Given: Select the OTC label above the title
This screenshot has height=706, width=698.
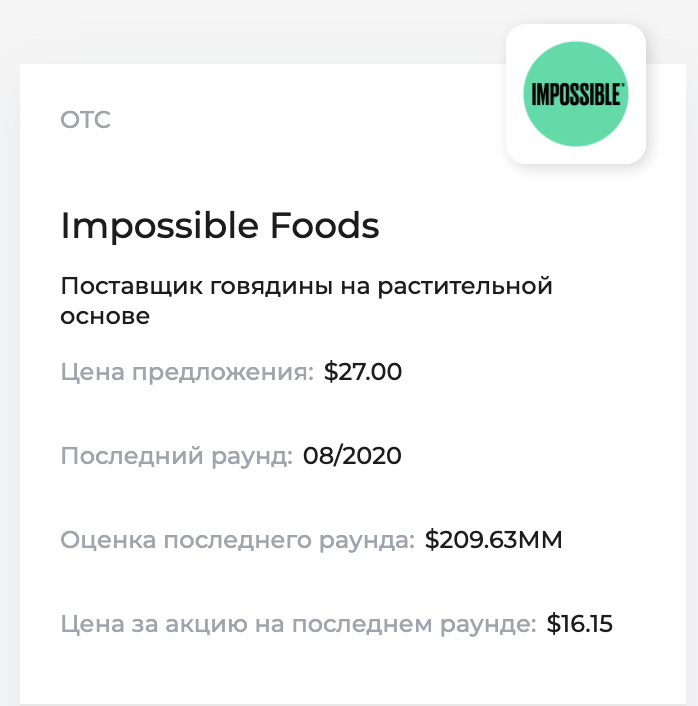Looking at the screenshot, I should click(x=86, y=120).
